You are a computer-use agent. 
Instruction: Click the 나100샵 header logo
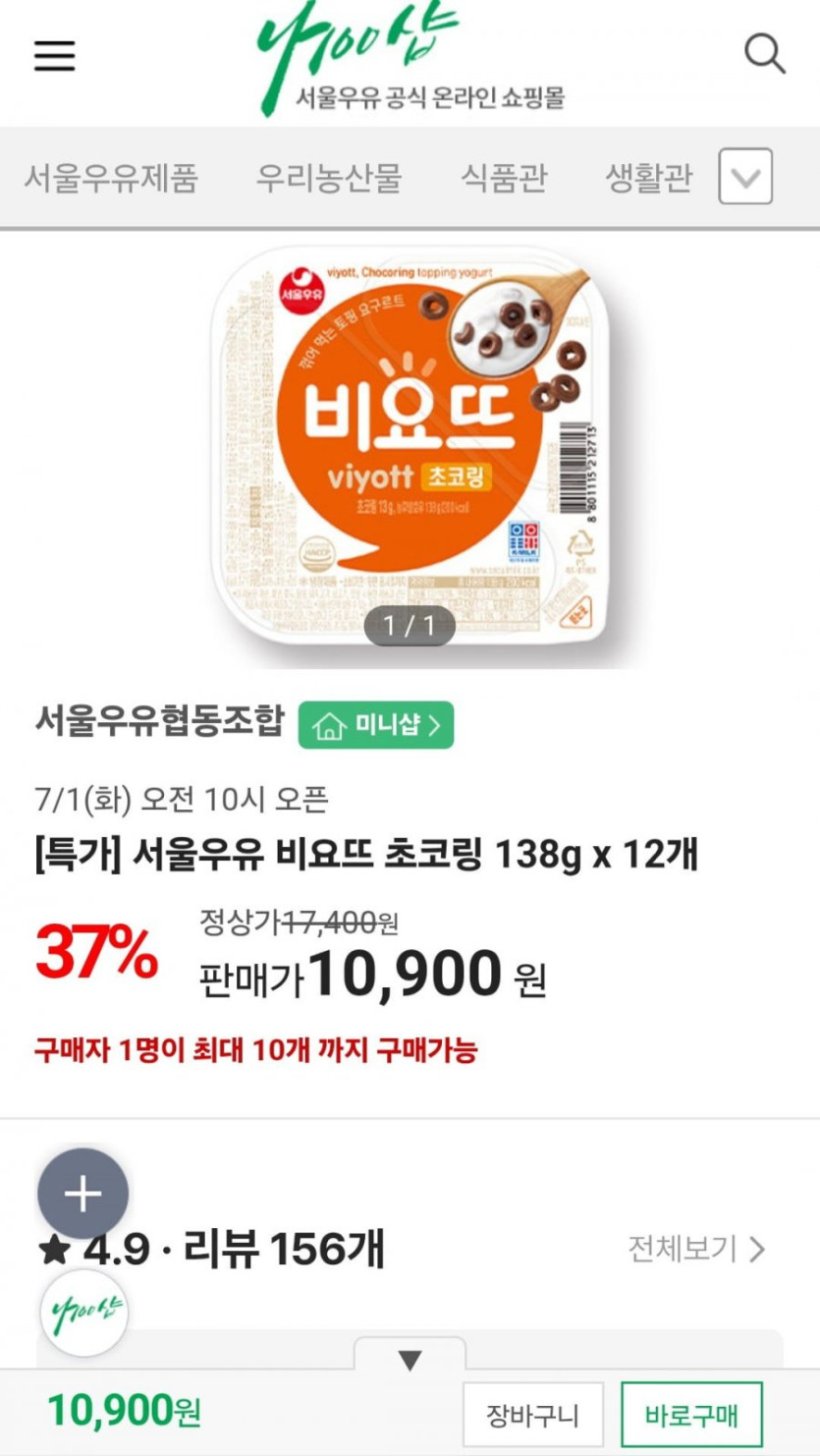(410, 58)
